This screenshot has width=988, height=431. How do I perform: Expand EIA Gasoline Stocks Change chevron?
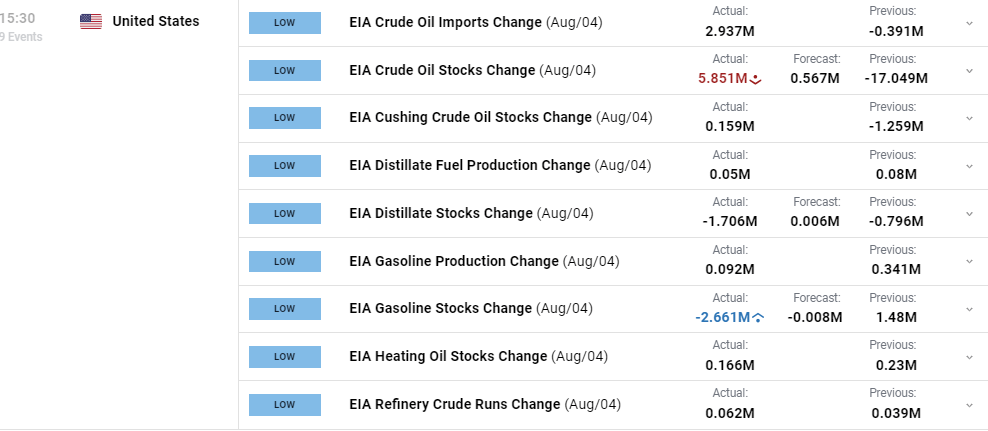coord(969,309)
